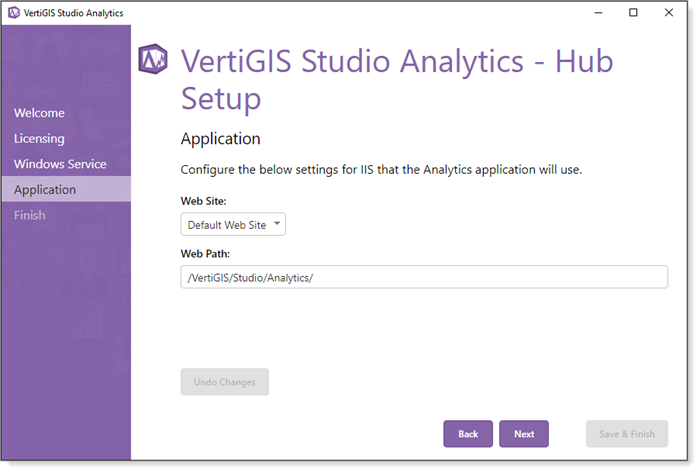Select the Application step in sidebar
The width and height of the screenshot is (700, 473).
click(66, 189)
